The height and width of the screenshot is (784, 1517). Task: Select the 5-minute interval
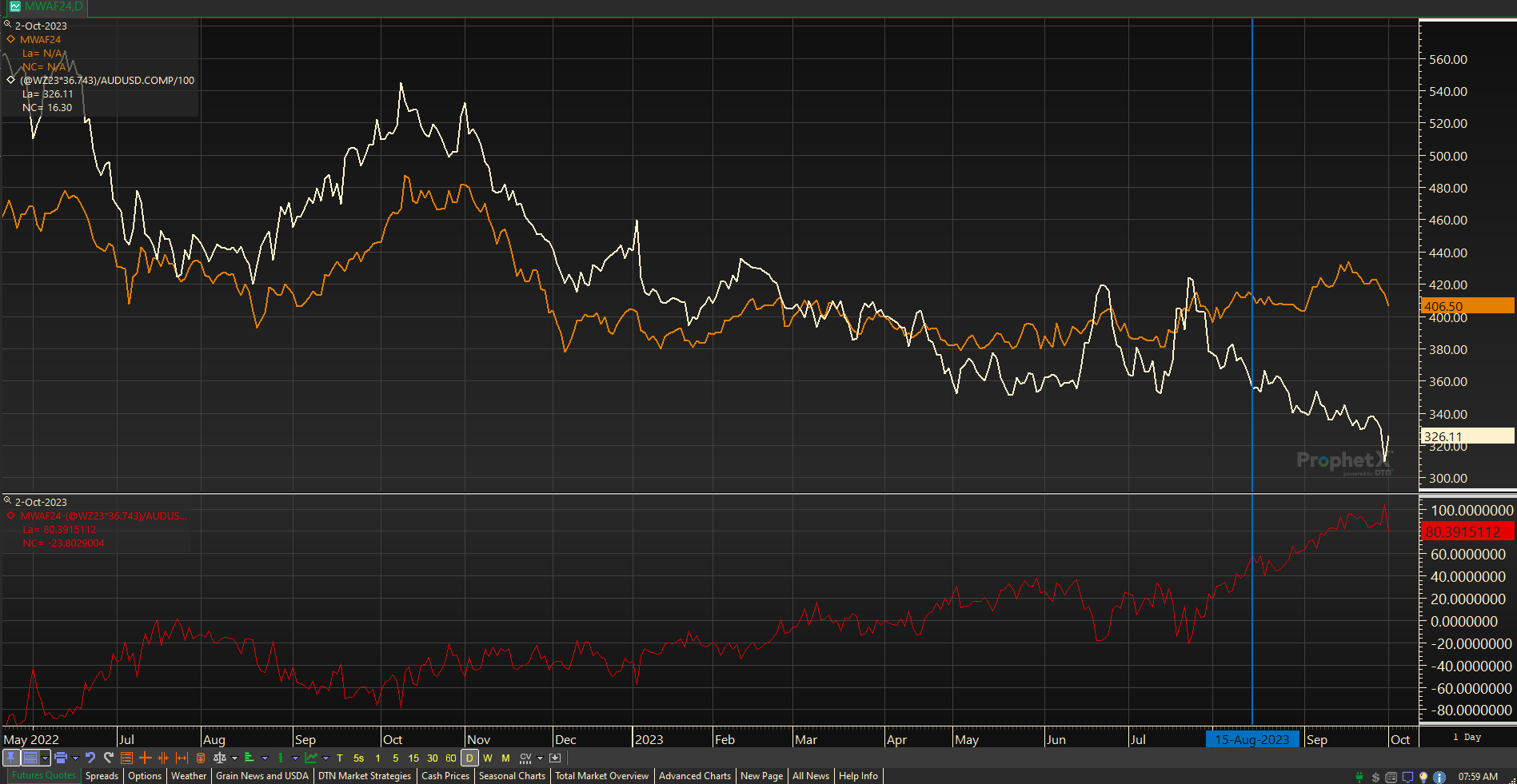395,758
